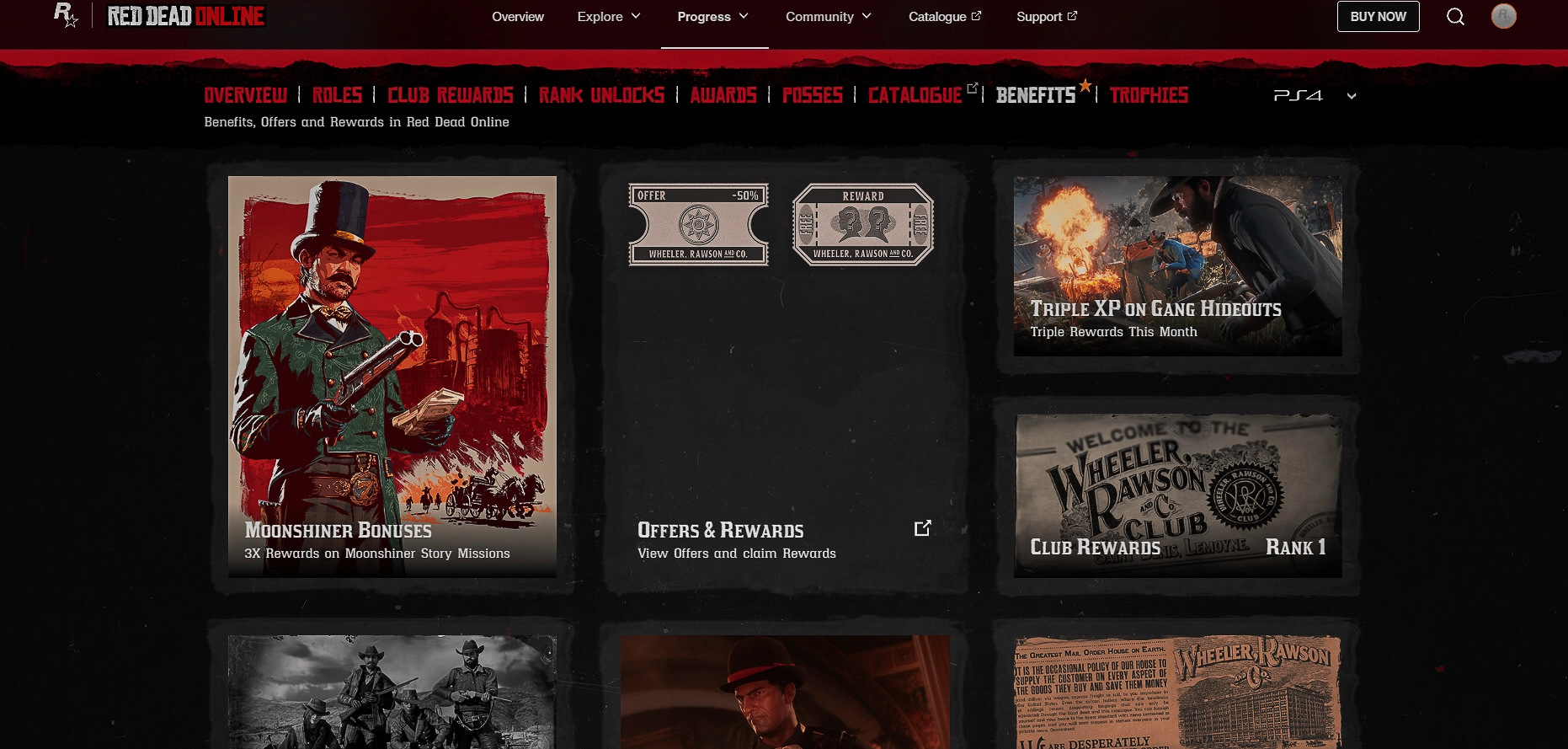1568x749 pixels.
Task: Open the Catalogue link in top navigation
Action: [x=945, y=17]
